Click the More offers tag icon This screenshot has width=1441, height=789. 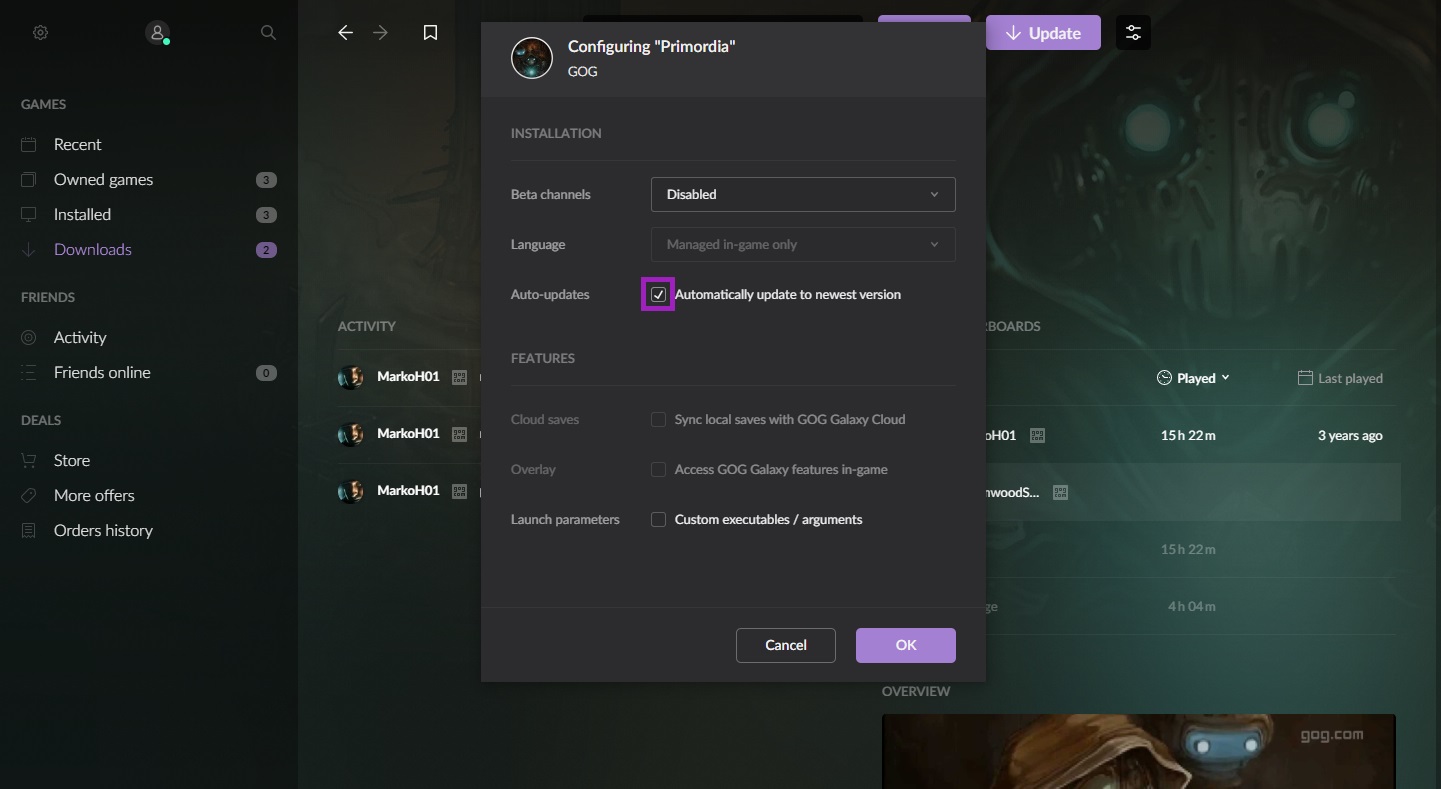tap(29, 496)
